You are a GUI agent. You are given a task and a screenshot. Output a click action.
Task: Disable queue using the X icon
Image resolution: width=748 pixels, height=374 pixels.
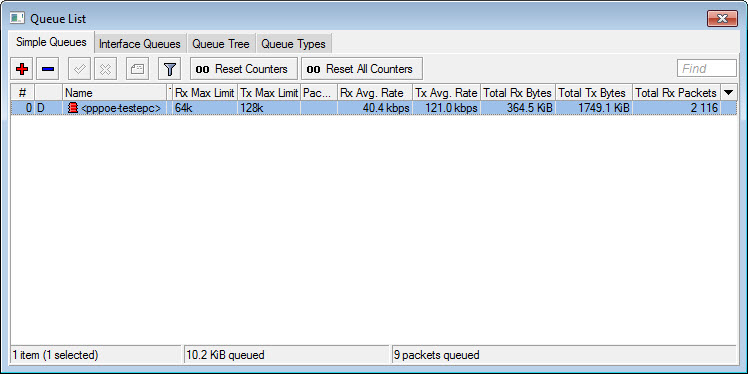(x=105, y=69)
